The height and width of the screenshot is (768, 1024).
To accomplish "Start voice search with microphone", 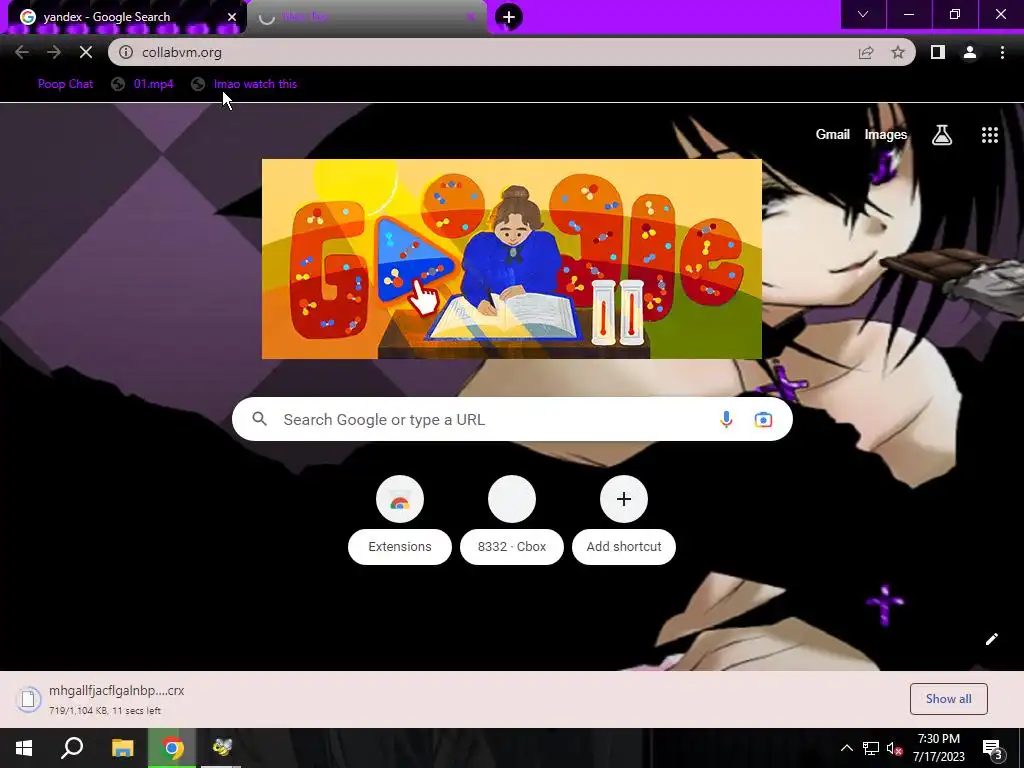I will click(x=726, y=419).
